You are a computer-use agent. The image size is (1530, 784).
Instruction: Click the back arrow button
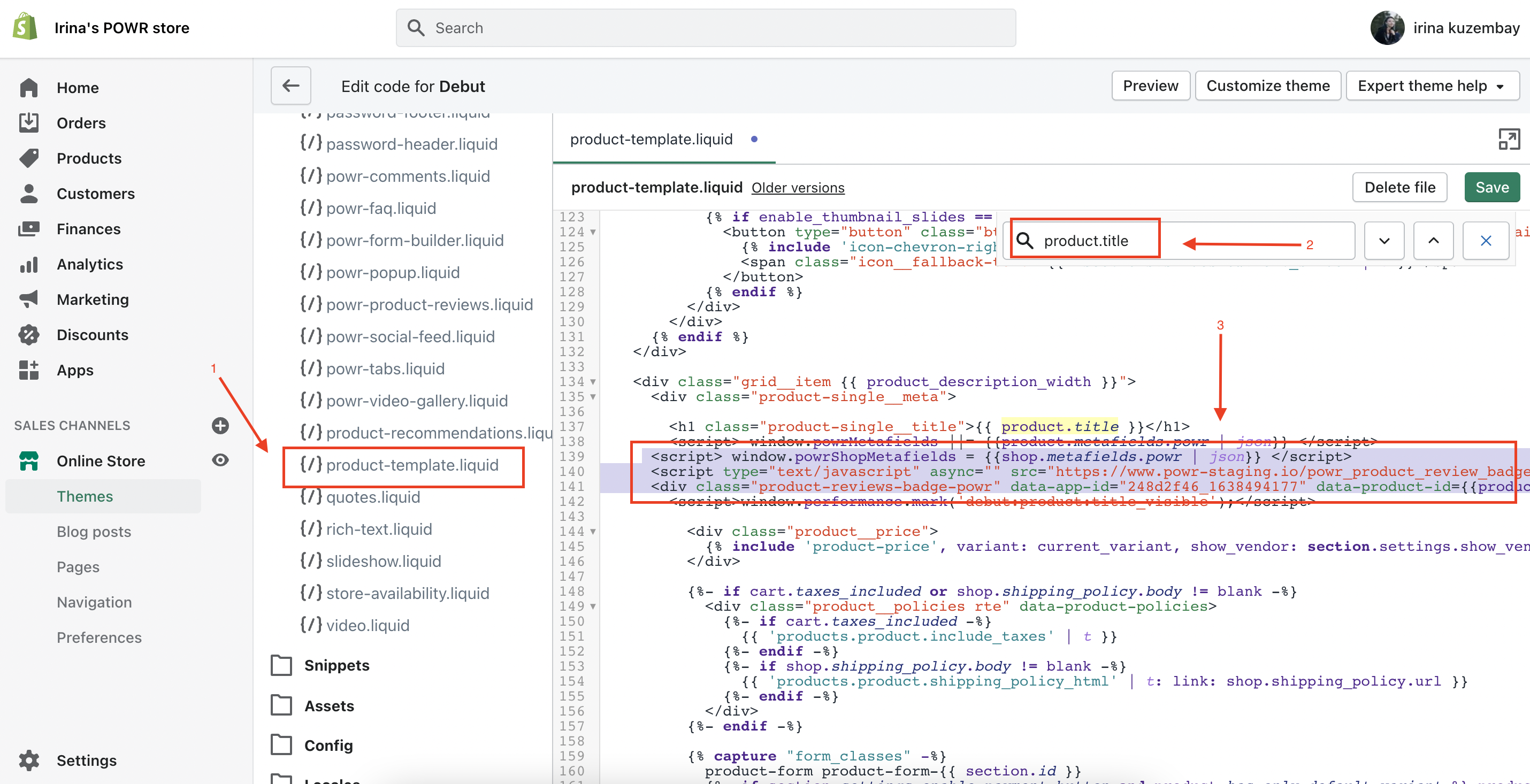290,86
